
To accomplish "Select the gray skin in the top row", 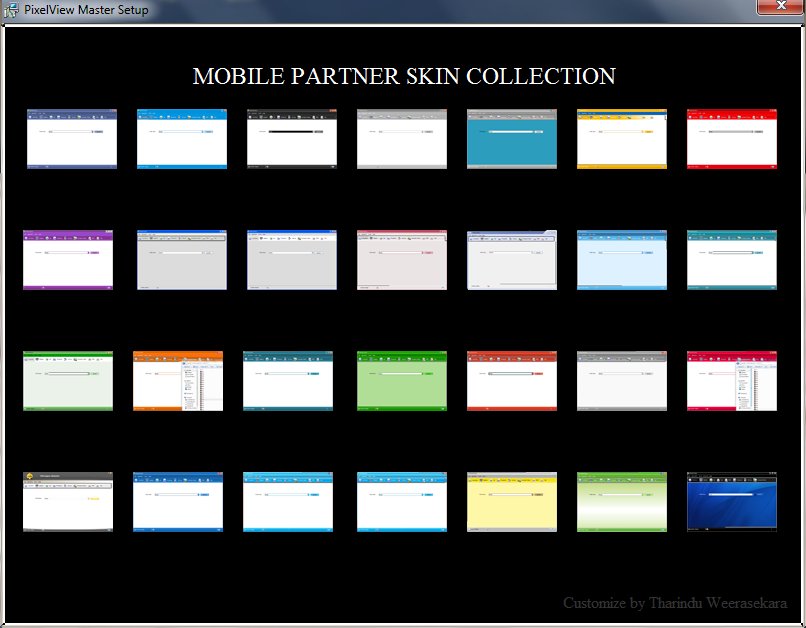I will click(401, 137).
